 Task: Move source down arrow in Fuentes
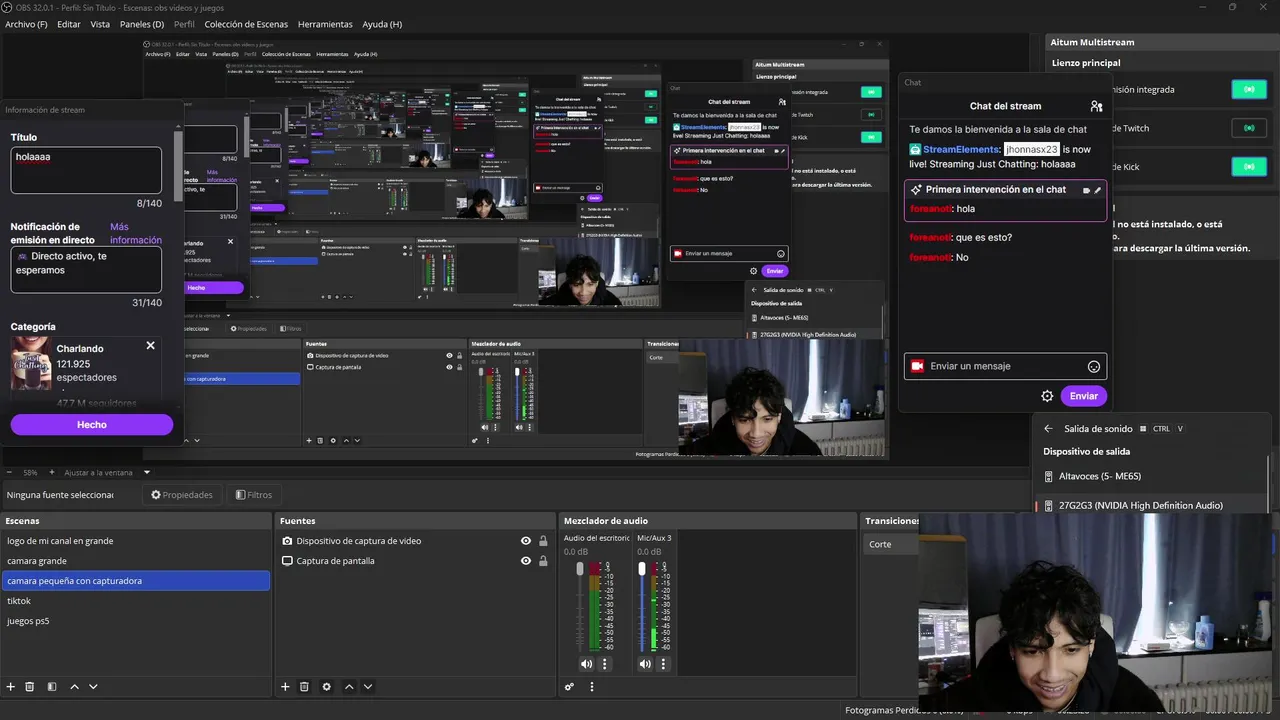(368, 687)
